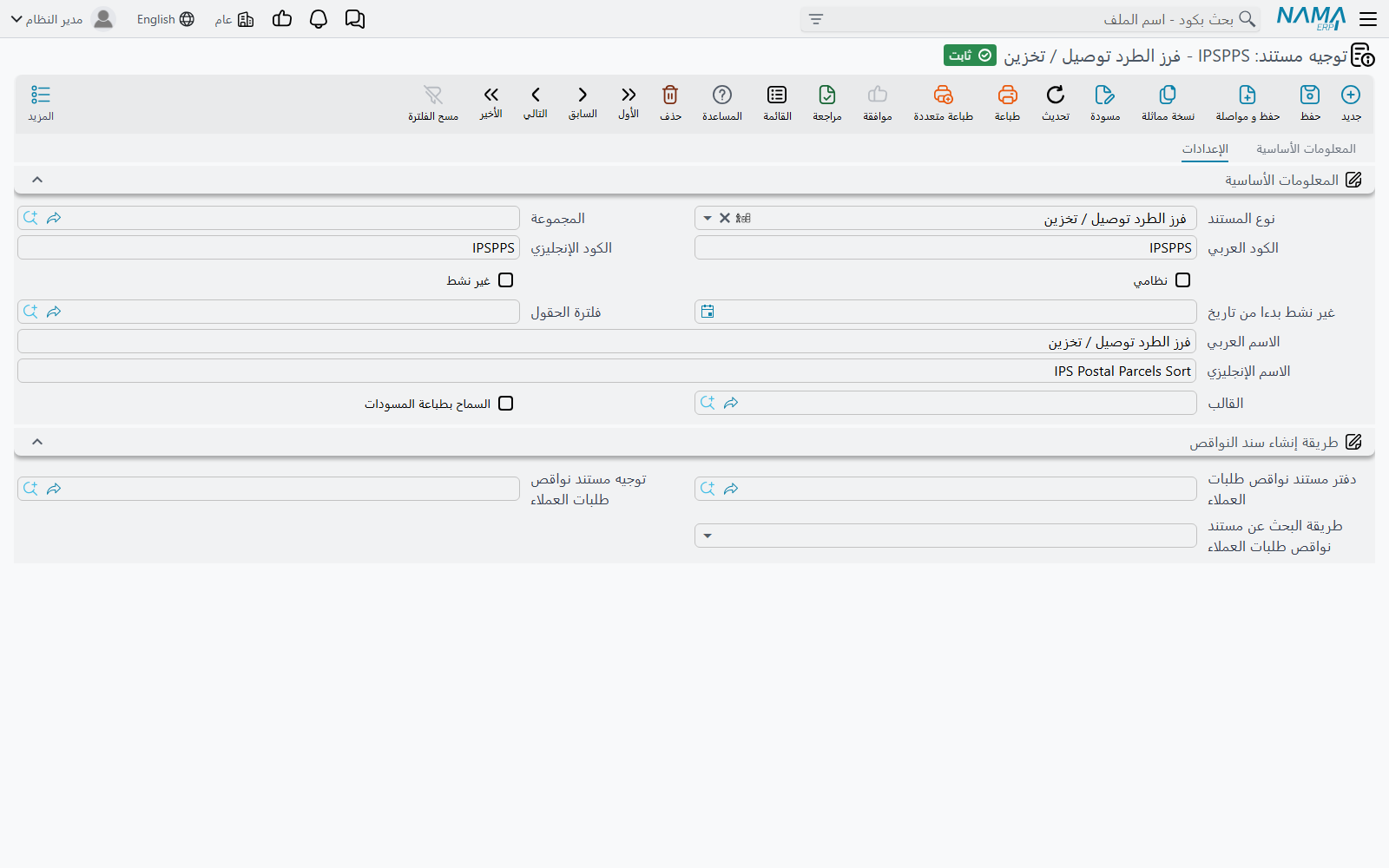Viewport: 1389px width, 868px height.
Task: Open the نوع المستند dropdown arrow
Action: [708, 219]
